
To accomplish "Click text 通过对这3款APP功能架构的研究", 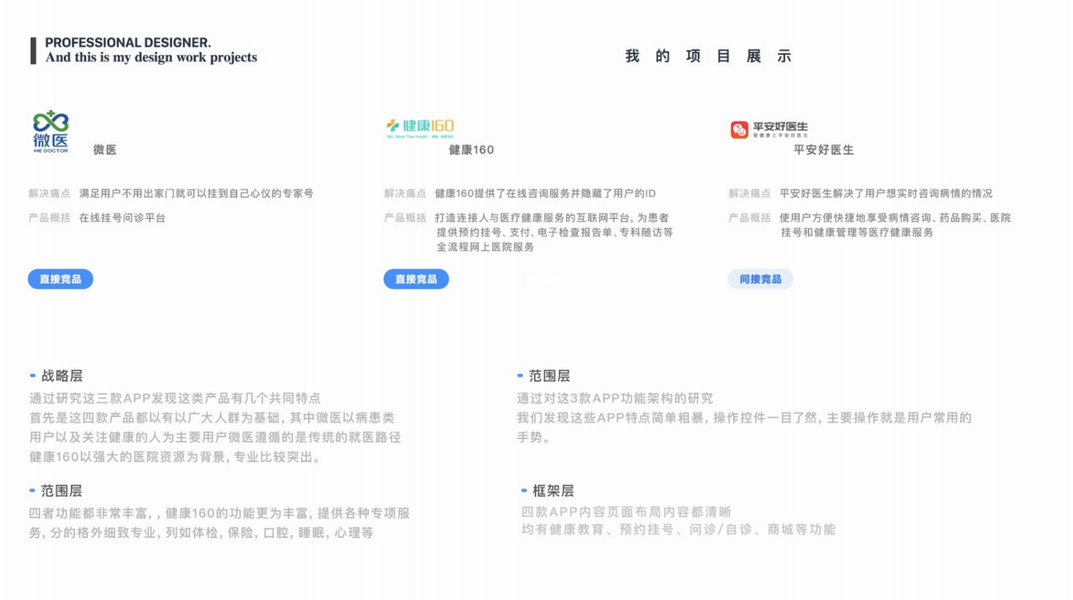I will tap(615, 398).
